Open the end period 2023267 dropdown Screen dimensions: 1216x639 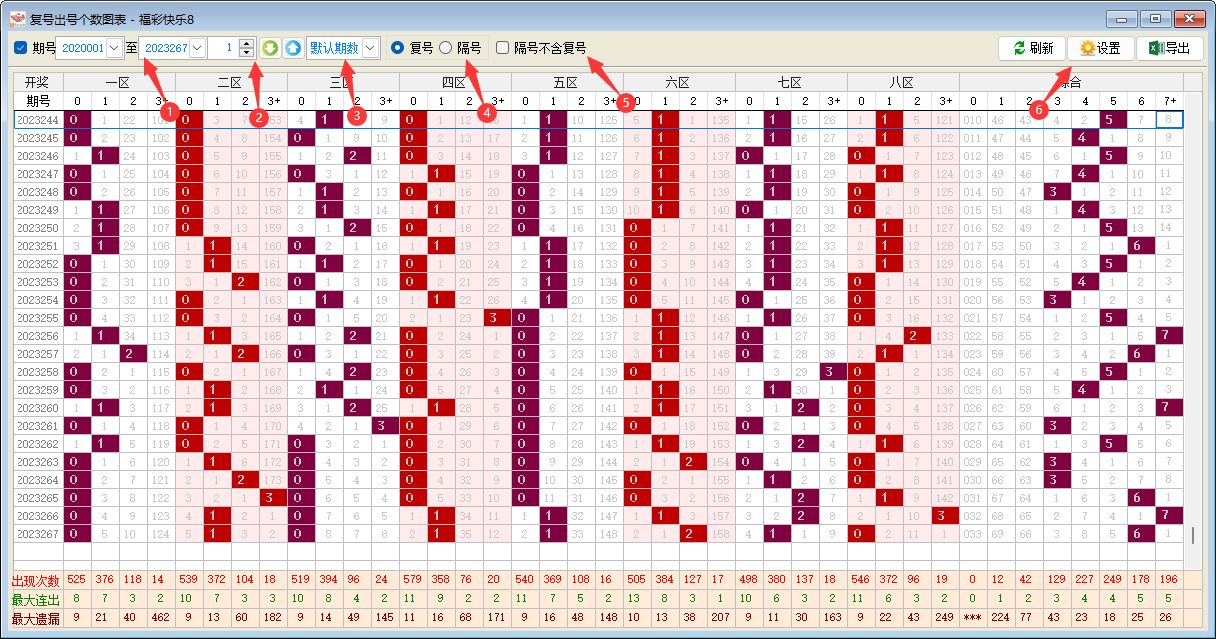197,48
